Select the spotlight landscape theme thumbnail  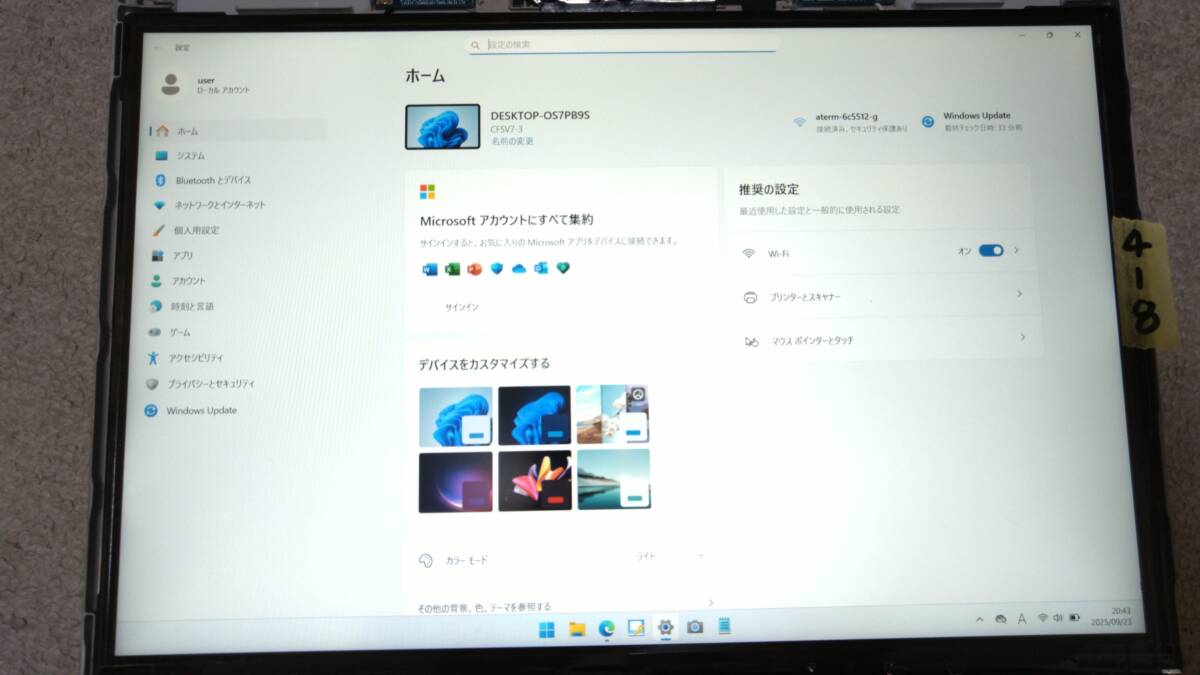coord(613,415)
